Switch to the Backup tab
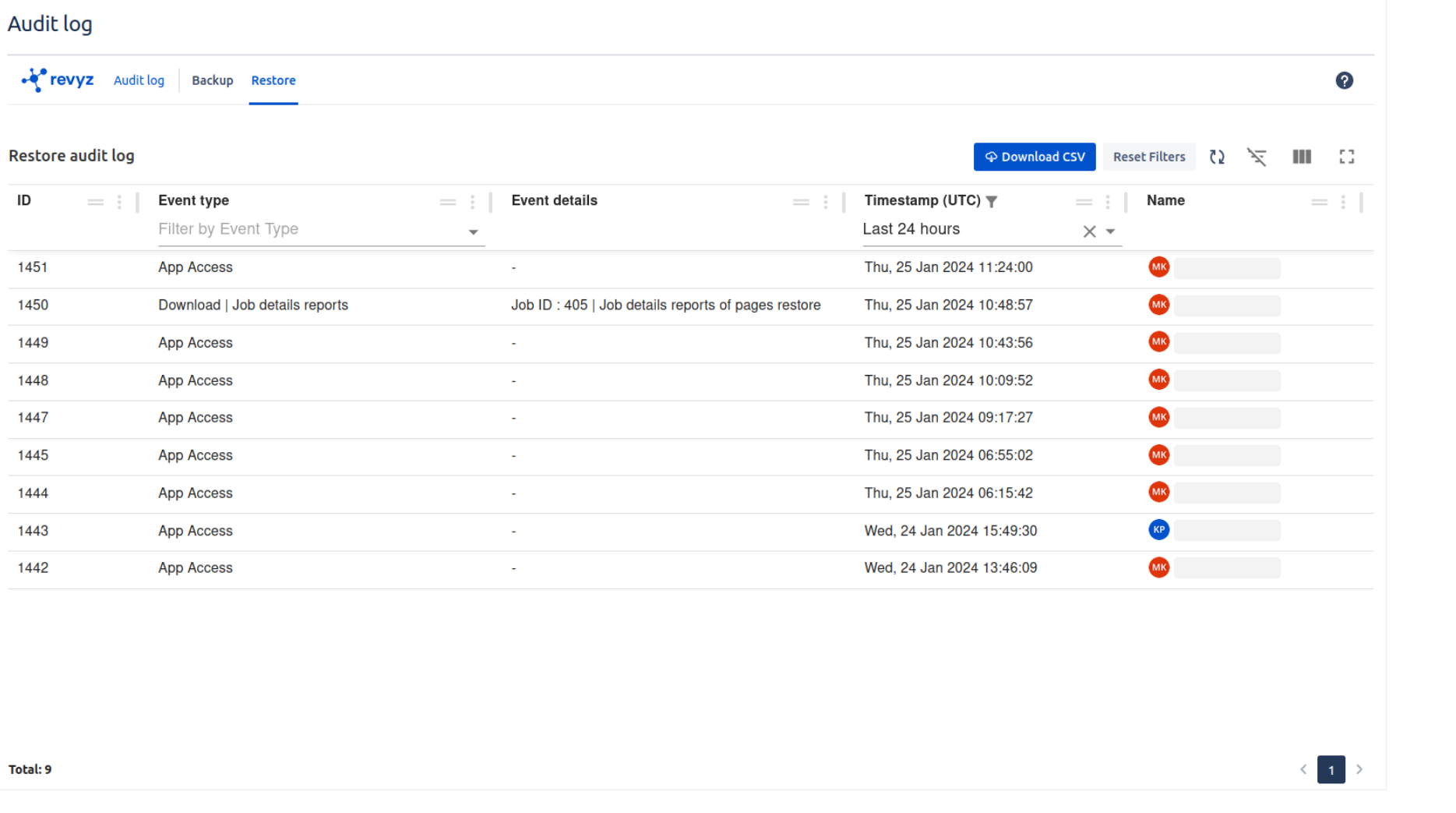 212,80
